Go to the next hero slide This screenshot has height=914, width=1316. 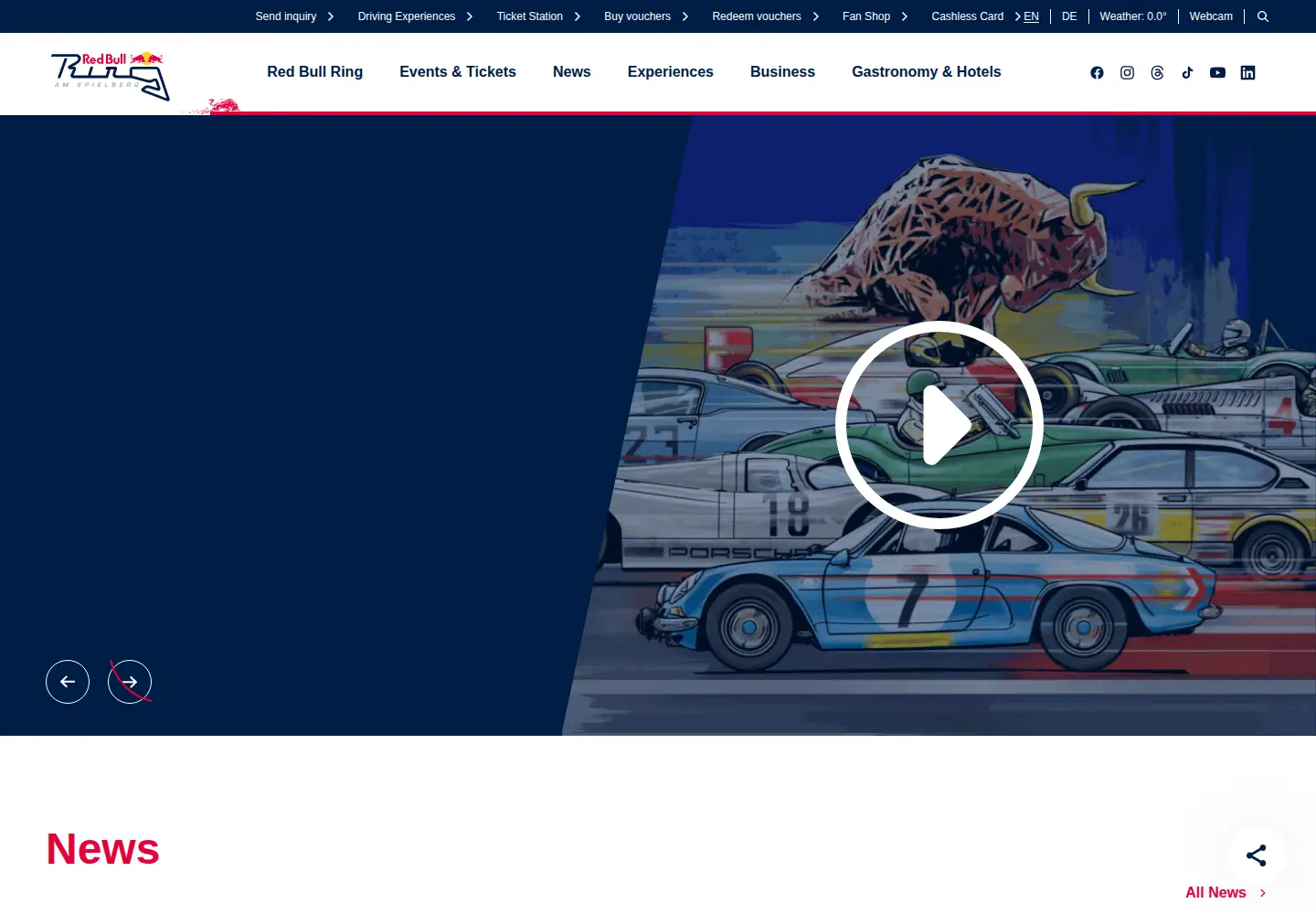130,682
